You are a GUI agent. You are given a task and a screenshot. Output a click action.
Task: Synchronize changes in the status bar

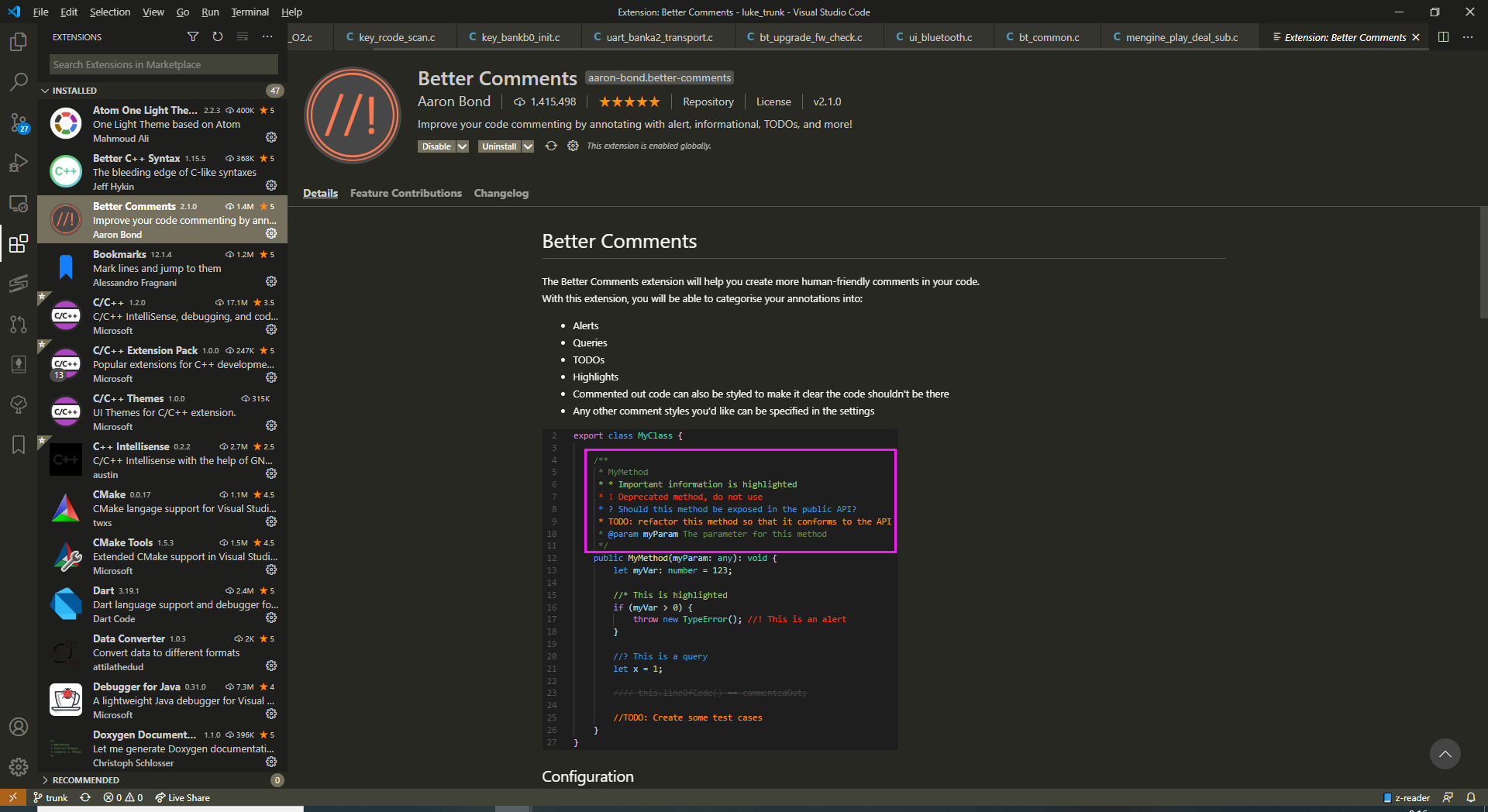click(x=85, y=797)
